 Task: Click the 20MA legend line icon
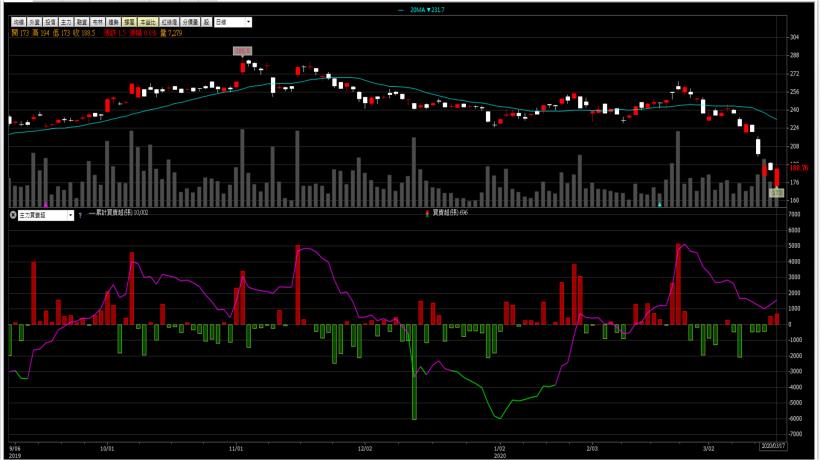pos(401,11)
